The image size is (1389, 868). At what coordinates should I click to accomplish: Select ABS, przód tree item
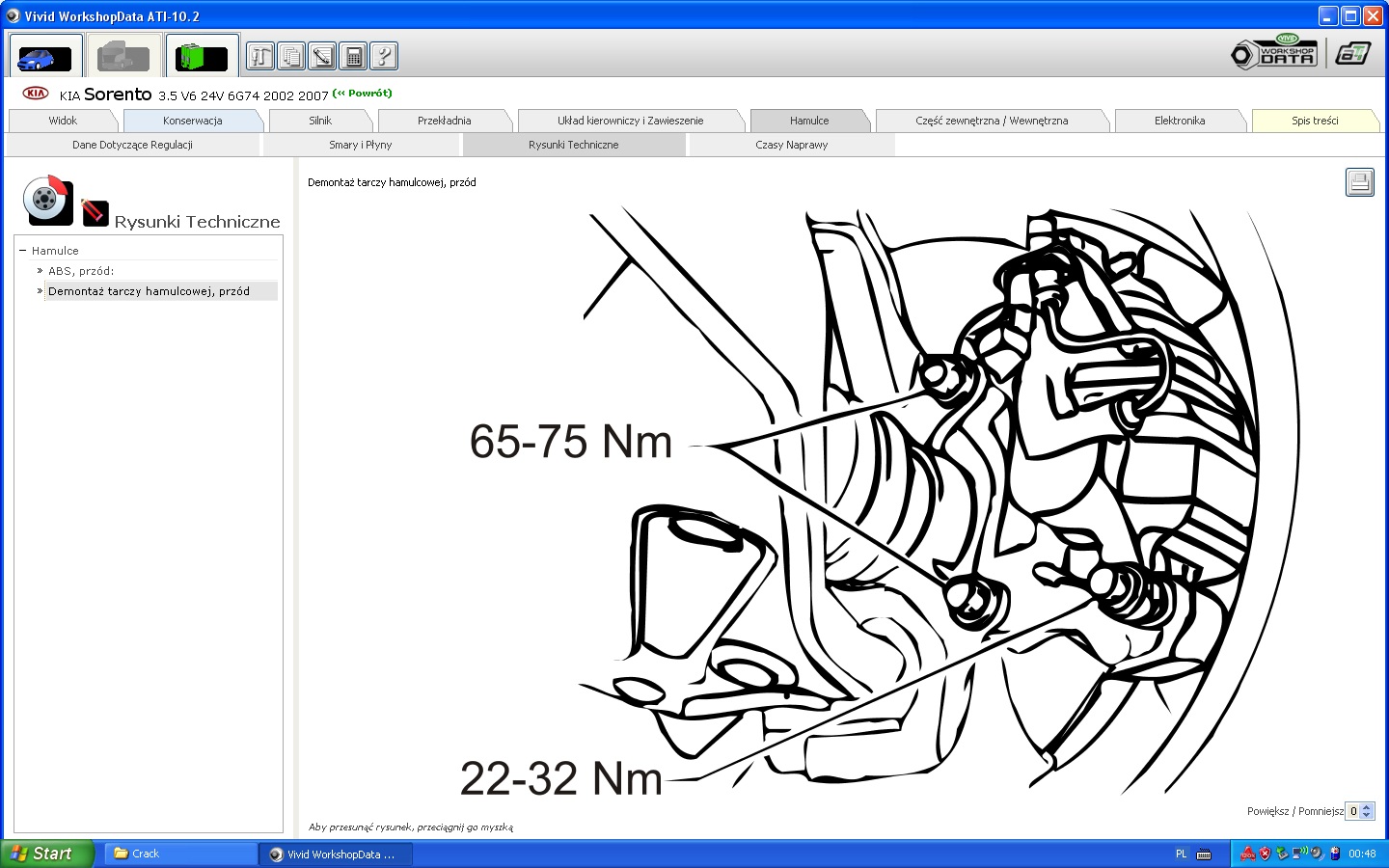click(81, 271)
